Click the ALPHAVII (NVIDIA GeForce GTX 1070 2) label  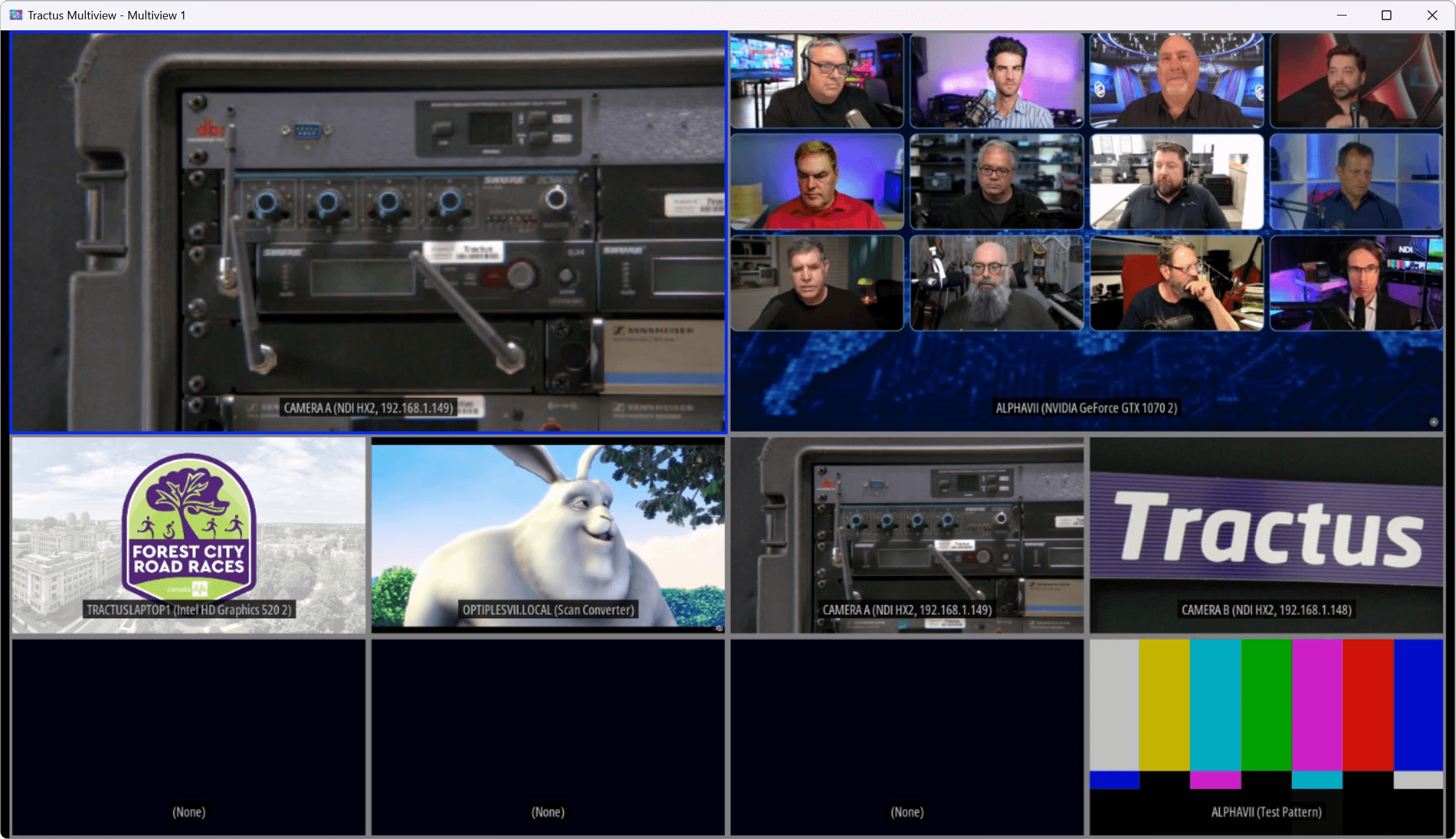coord(1086,408)
